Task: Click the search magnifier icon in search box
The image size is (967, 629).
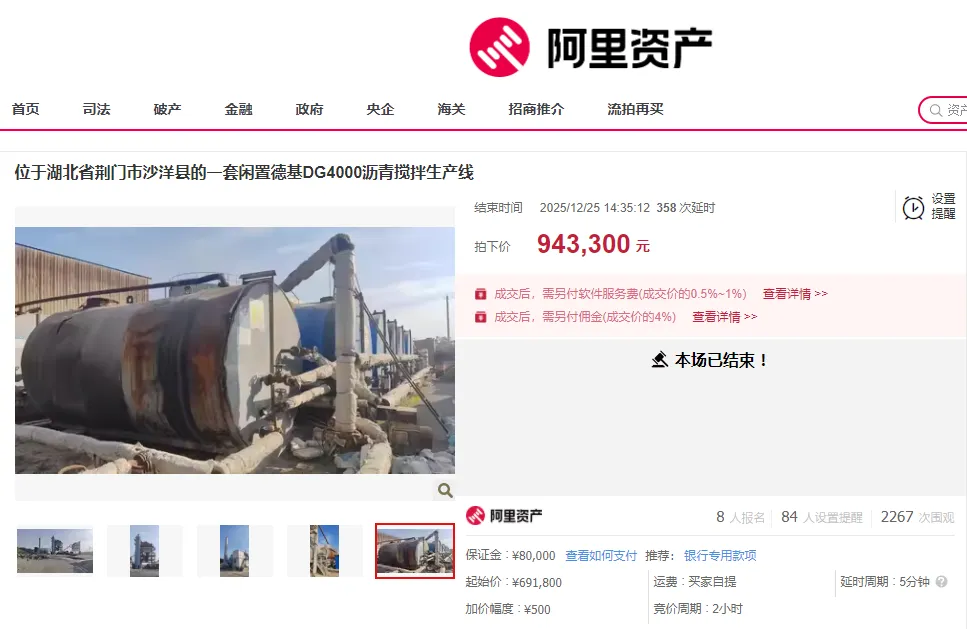Action: pos(936,110)
